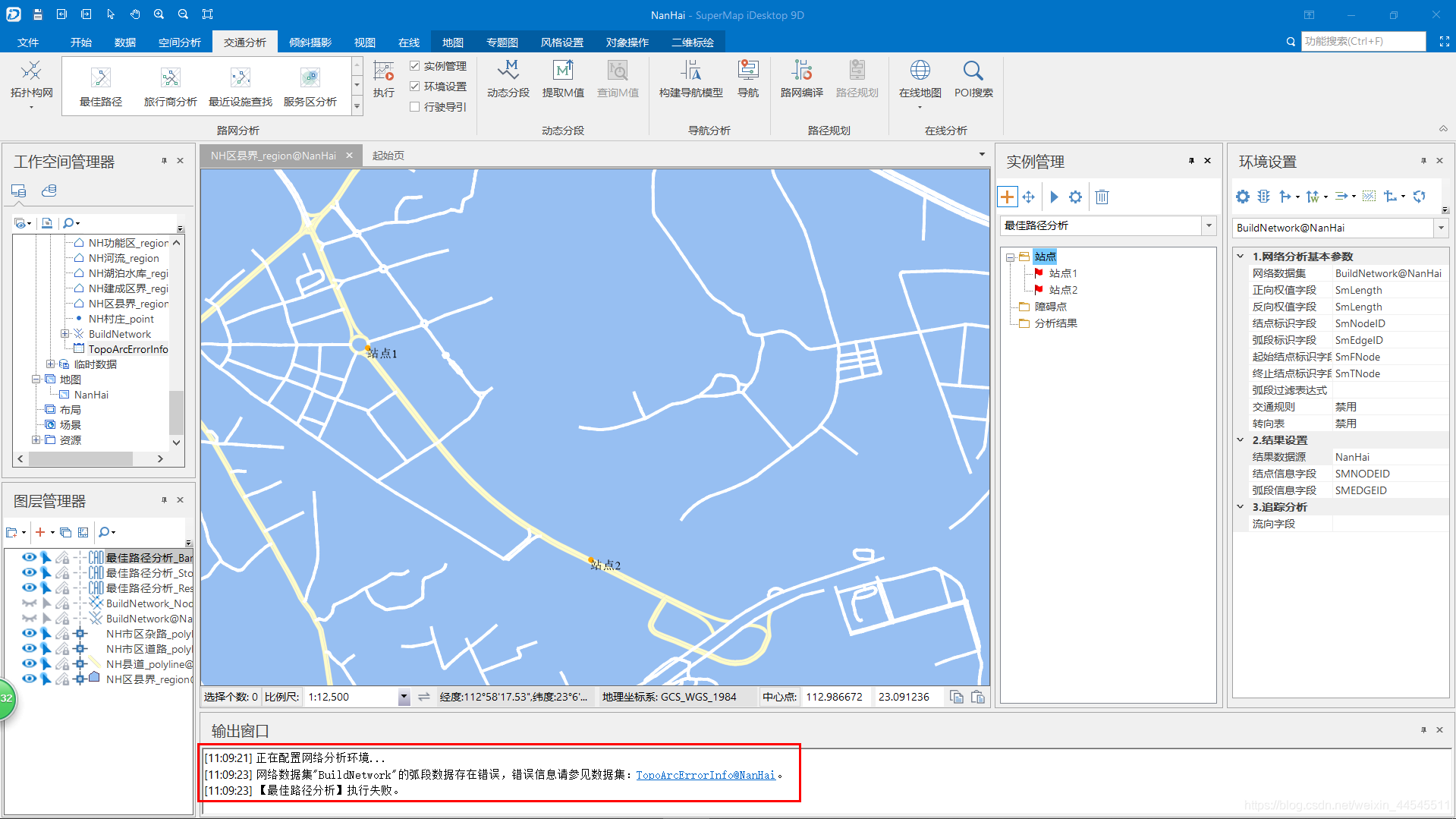Viewport: 1456px width, 819px height.
Task: Click the swap arrows icon beside scale box
Action: (423, 697)
